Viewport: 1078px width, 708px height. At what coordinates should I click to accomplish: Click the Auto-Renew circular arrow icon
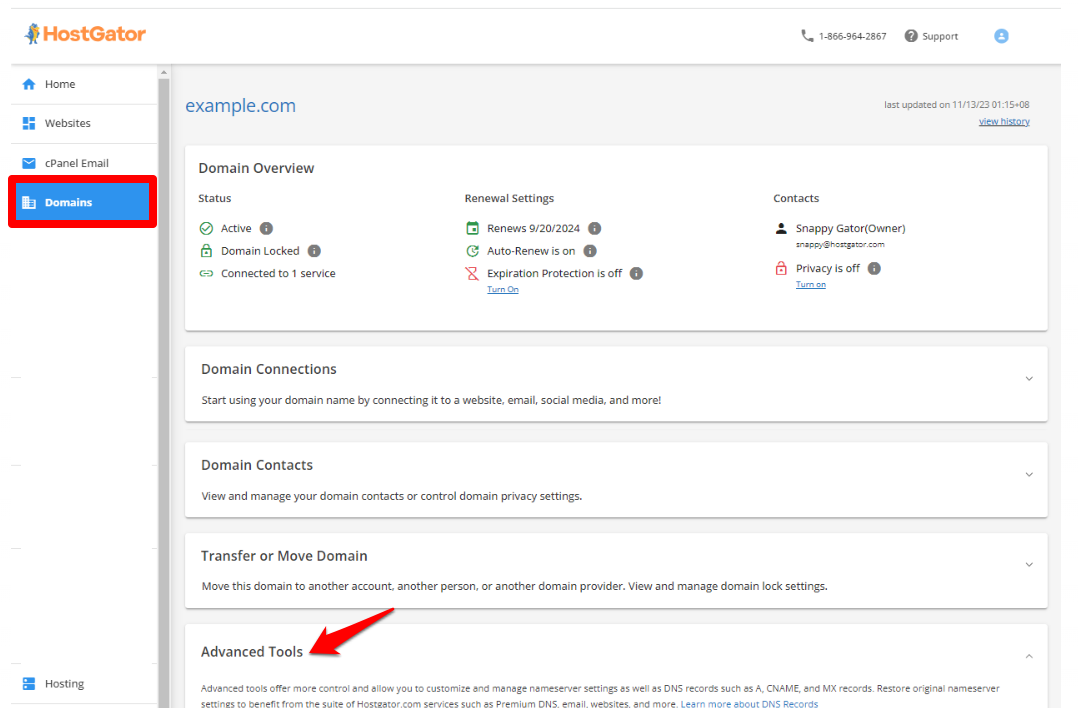point(472,251)
